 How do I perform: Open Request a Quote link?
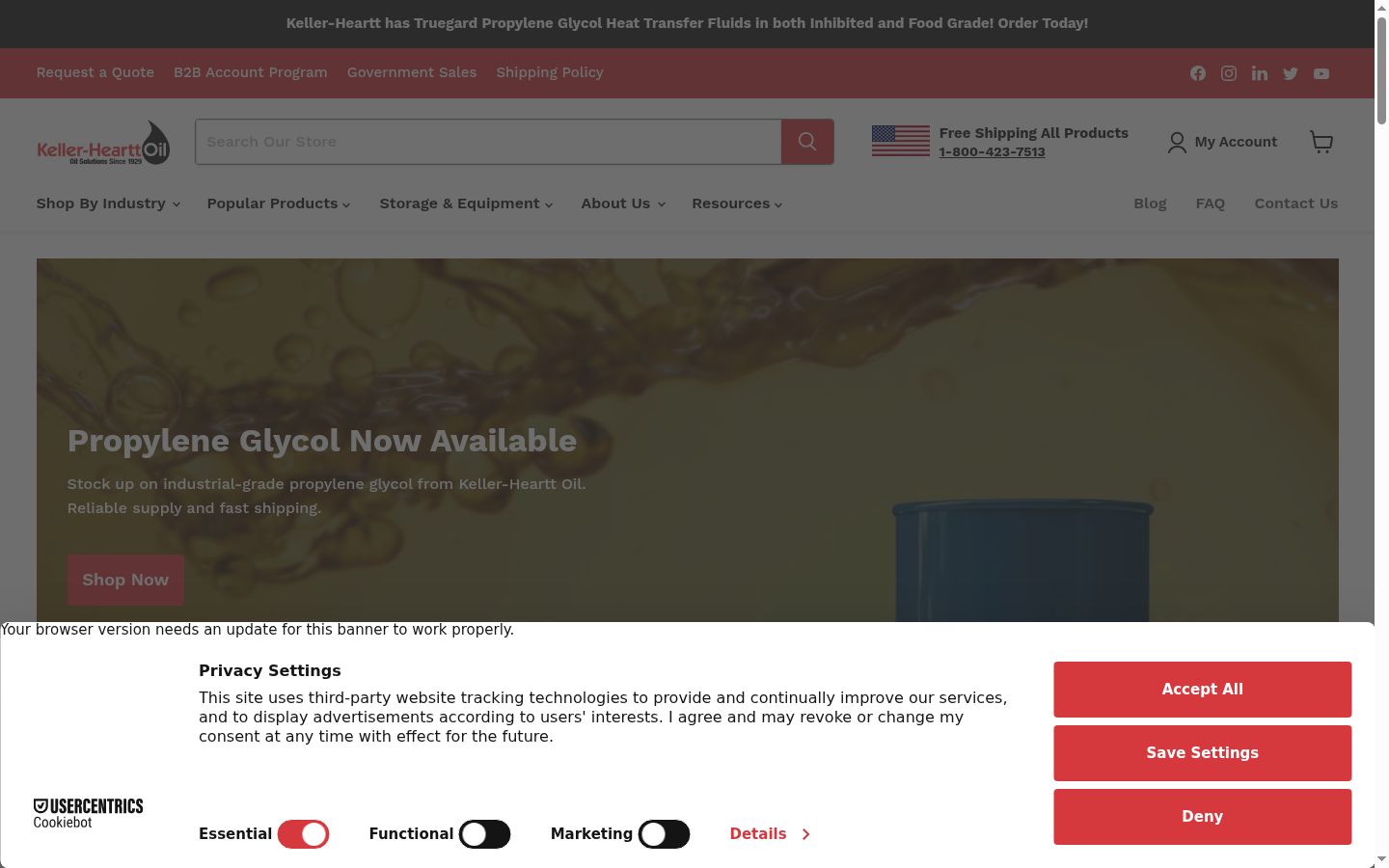[95, 72]
